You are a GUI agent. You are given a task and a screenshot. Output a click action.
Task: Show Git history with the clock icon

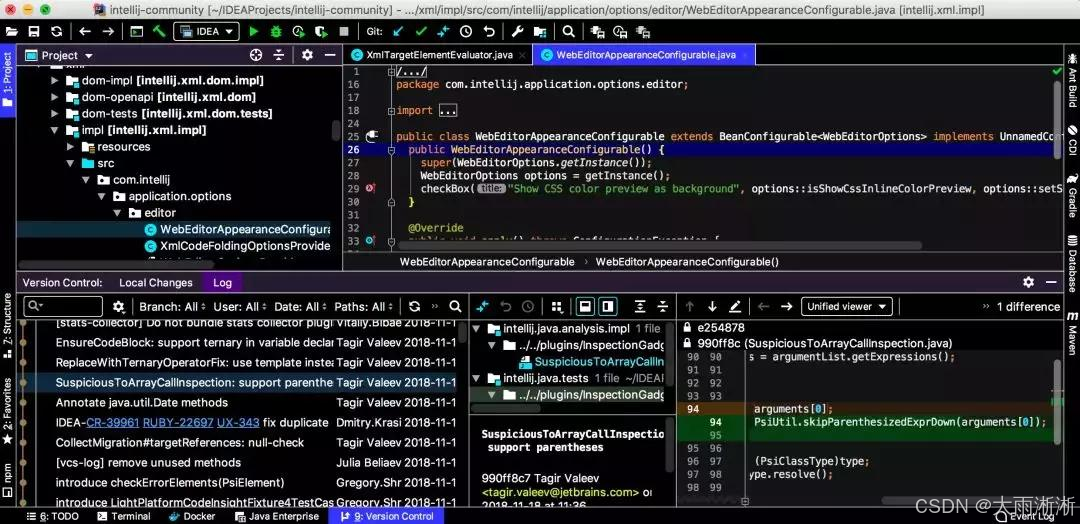pyautogui.click(x=466, y=32)
